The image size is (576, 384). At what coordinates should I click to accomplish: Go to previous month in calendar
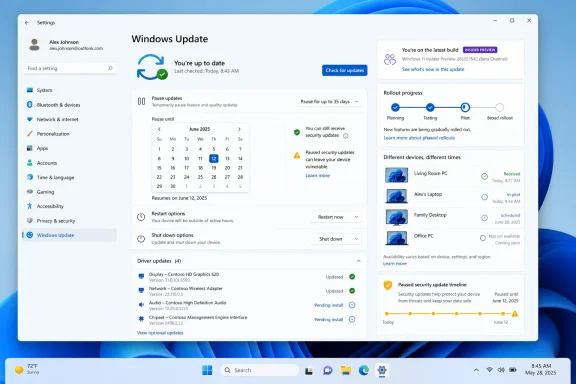click(159, 129)
